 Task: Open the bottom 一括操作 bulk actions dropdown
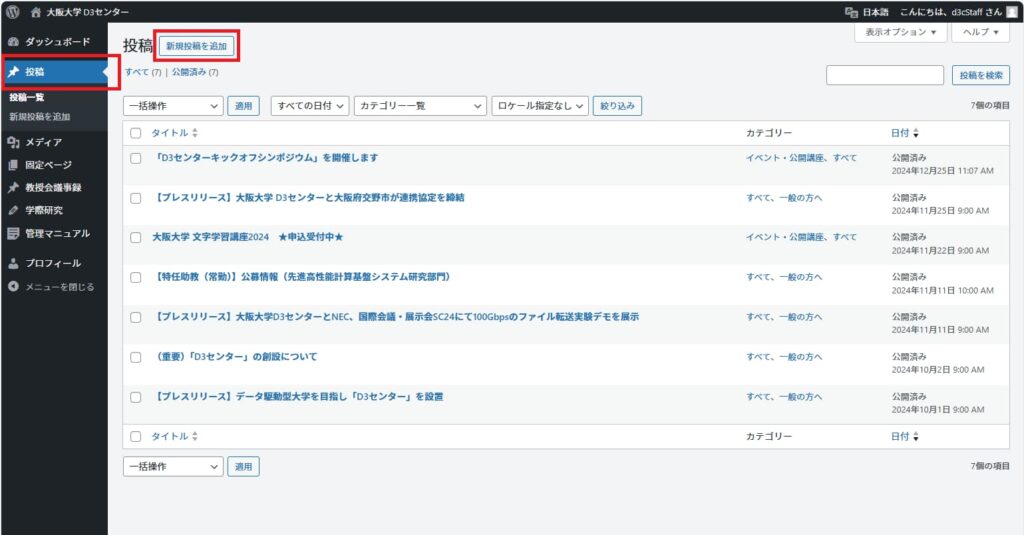173,466
